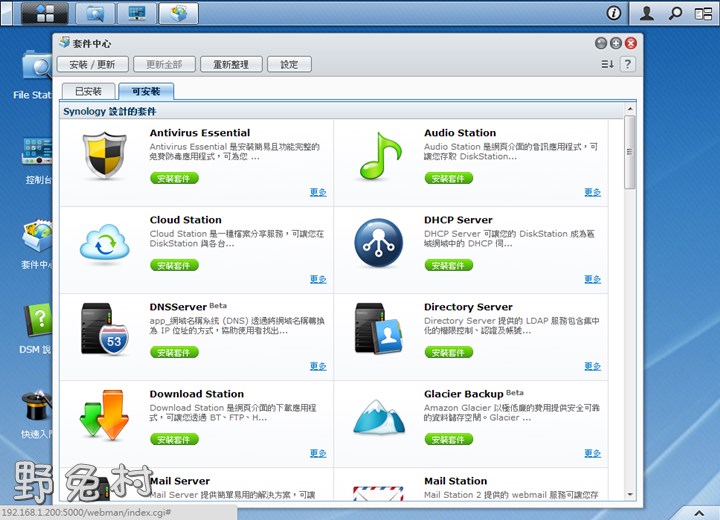Viewport: 720px width, 520px height.
Task: Install the Download Station package
Action: pos(174,440)
